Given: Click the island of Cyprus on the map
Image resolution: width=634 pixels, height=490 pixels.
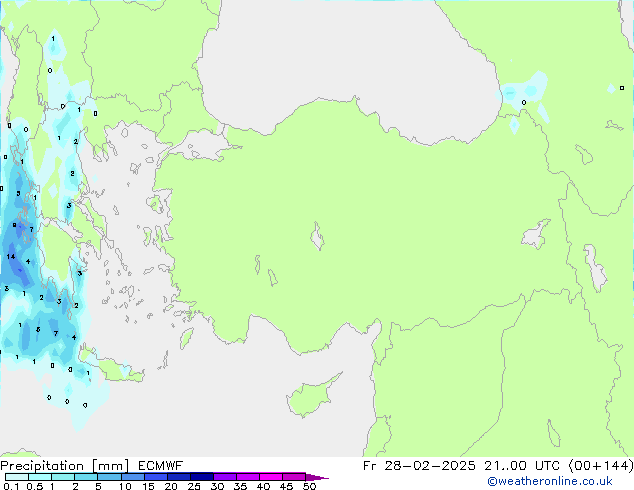Looking at the screenshot, I should click(311, 396).
